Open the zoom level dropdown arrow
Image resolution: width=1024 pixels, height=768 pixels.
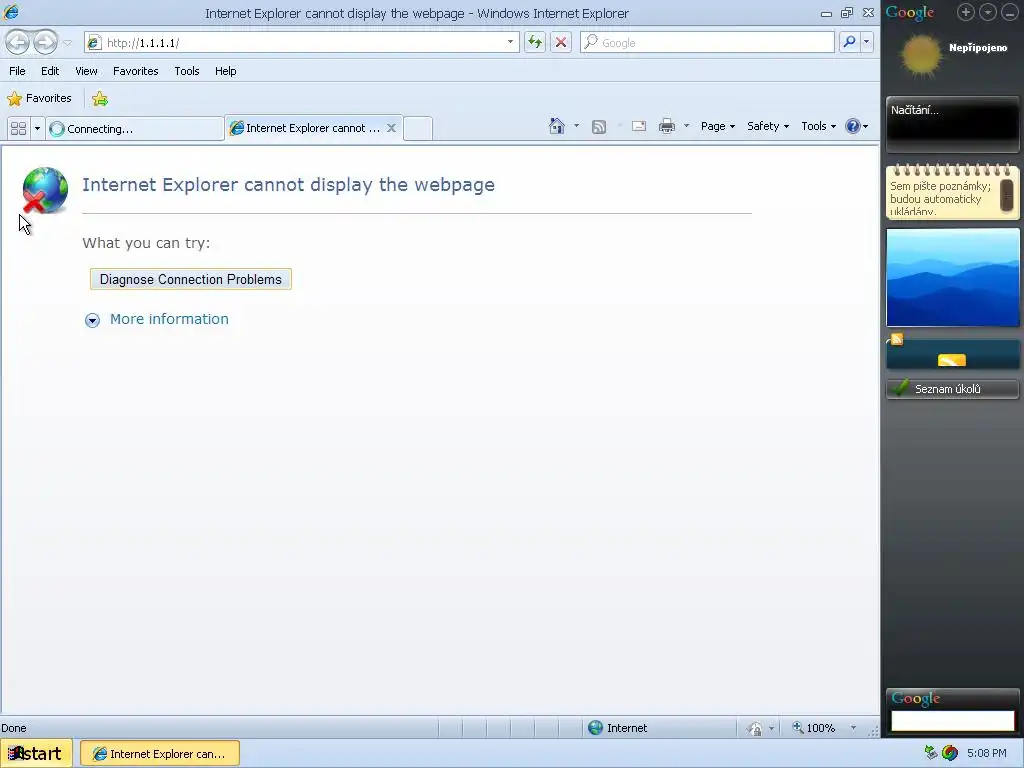853,728
